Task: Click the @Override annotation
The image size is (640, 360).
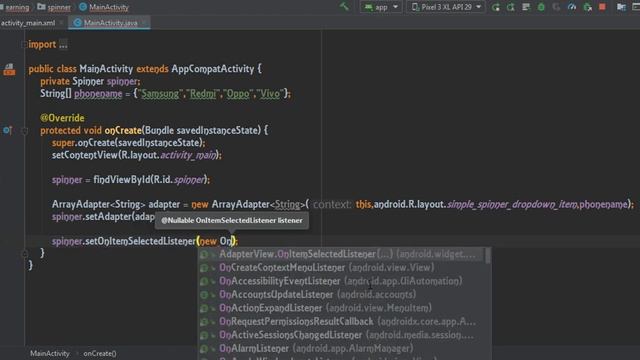Action: click(62, 118)
